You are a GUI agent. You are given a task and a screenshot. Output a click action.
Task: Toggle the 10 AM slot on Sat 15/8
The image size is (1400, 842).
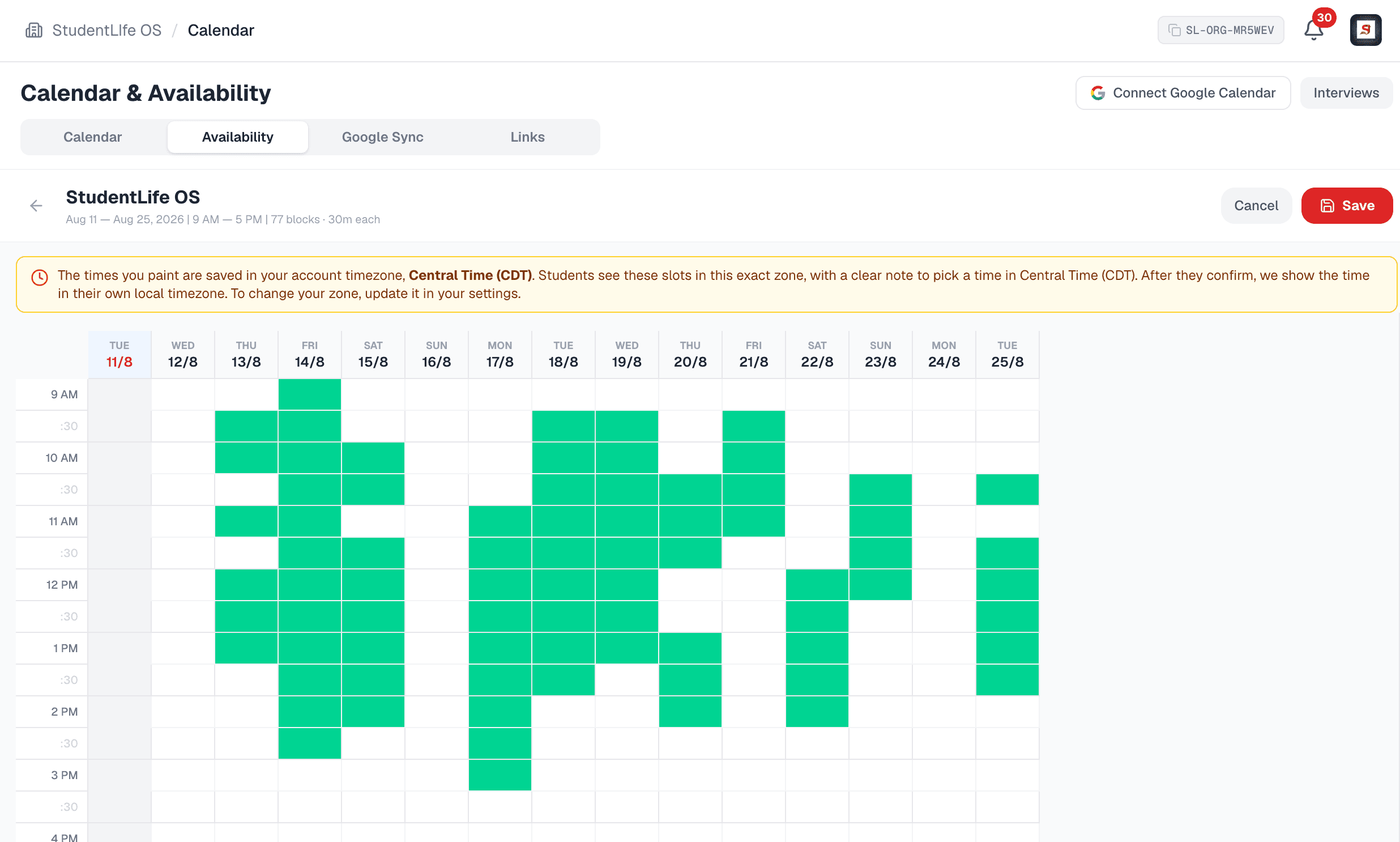[373, 458]
